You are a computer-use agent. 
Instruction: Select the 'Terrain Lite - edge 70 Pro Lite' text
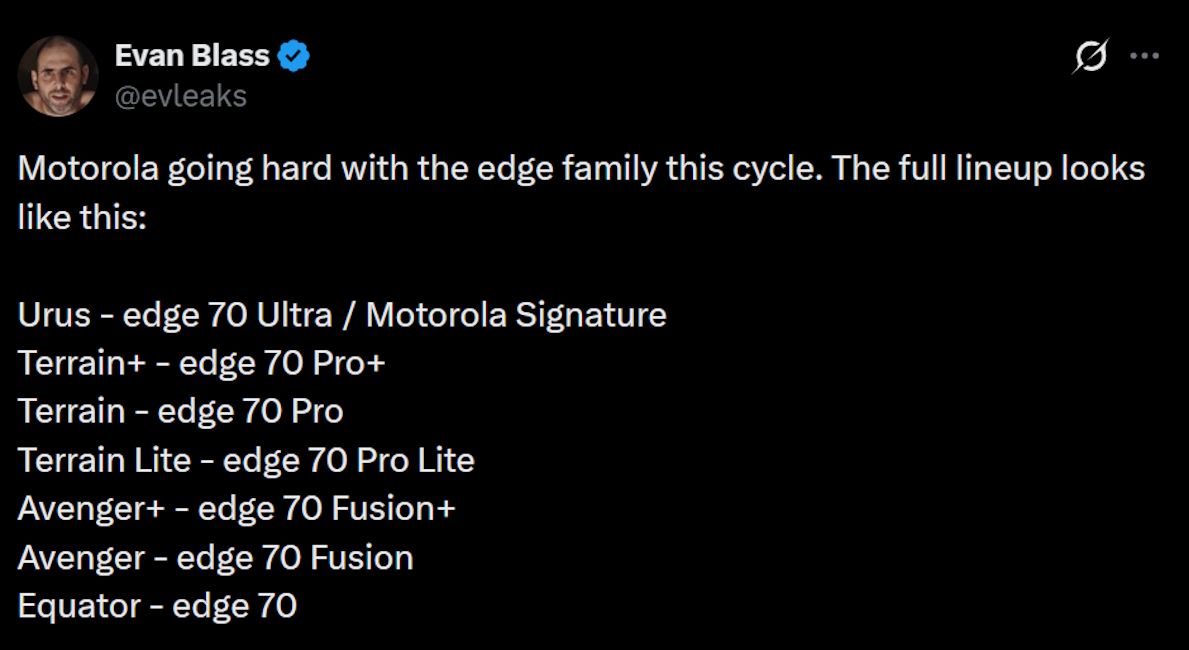click(245, 460)
